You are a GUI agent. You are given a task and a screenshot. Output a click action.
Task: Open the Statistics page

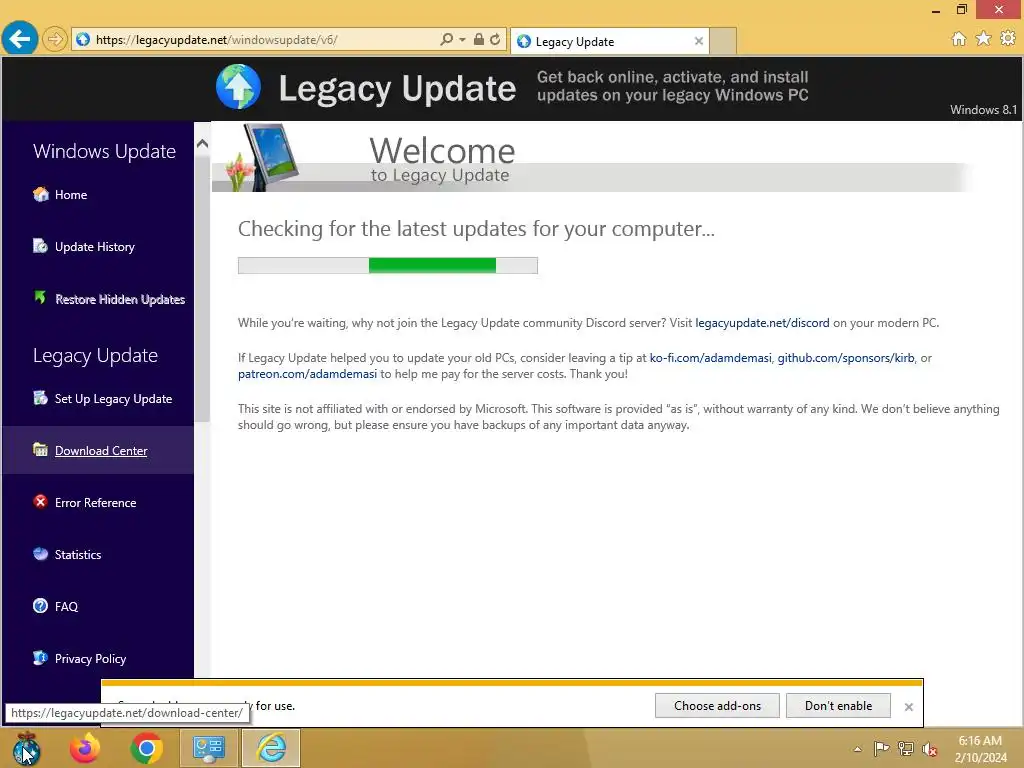[78, 554]
